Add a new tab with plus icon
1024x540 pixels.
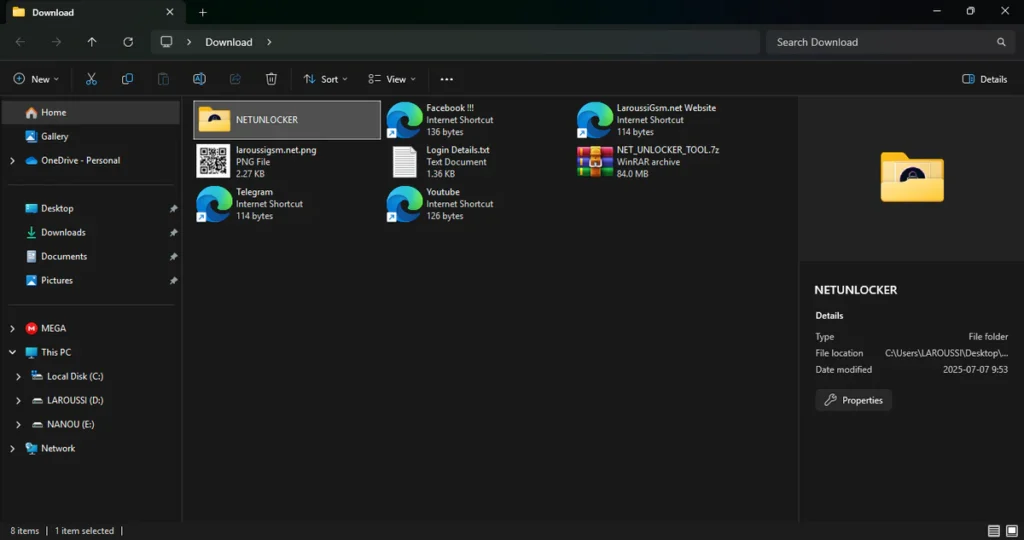click(x=202, y=12)
